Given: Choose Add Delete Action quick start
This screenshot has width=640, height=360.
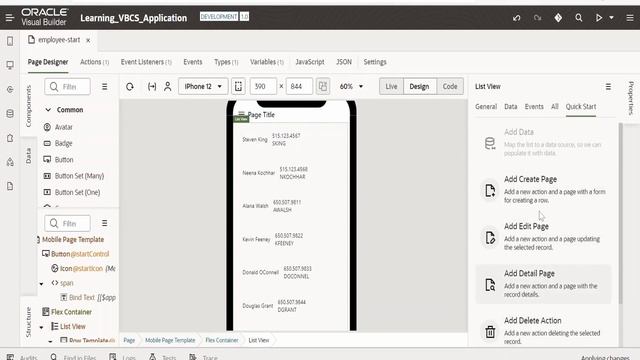Looking at the screenshot, I should click(x=543, y=331).
